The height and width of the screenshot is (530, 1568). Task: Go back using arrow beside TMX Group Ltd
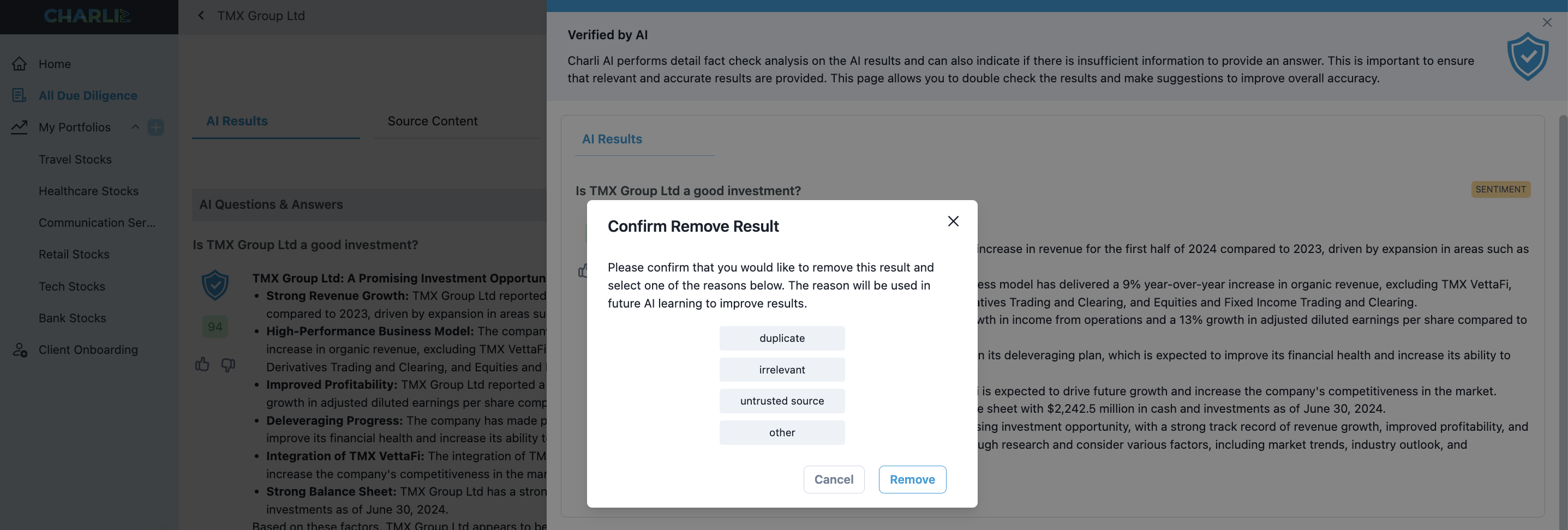pos(201,15)
